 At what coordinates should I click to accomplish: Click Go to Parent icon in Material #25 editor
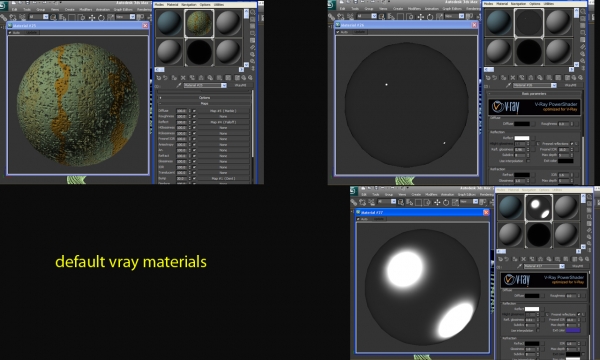coord(244,78)
